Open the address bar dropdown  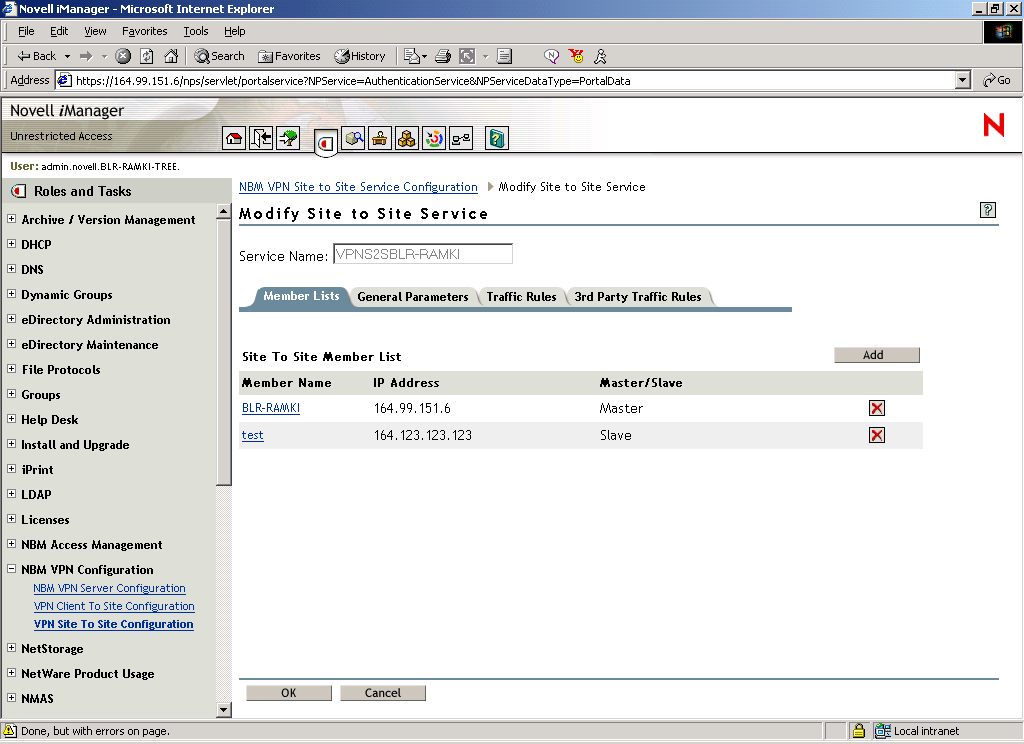pyautogui.click(x=962, y=80)
